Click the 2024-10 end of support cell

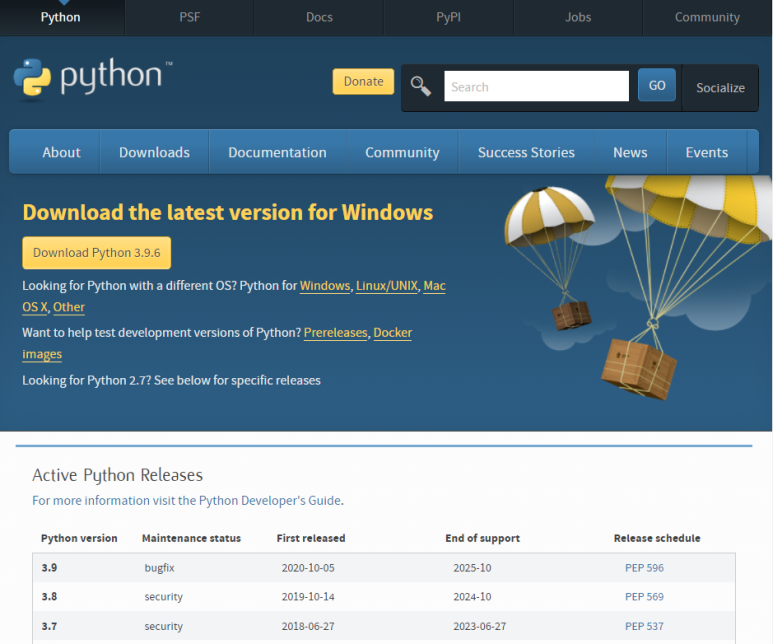coord(472,597)
